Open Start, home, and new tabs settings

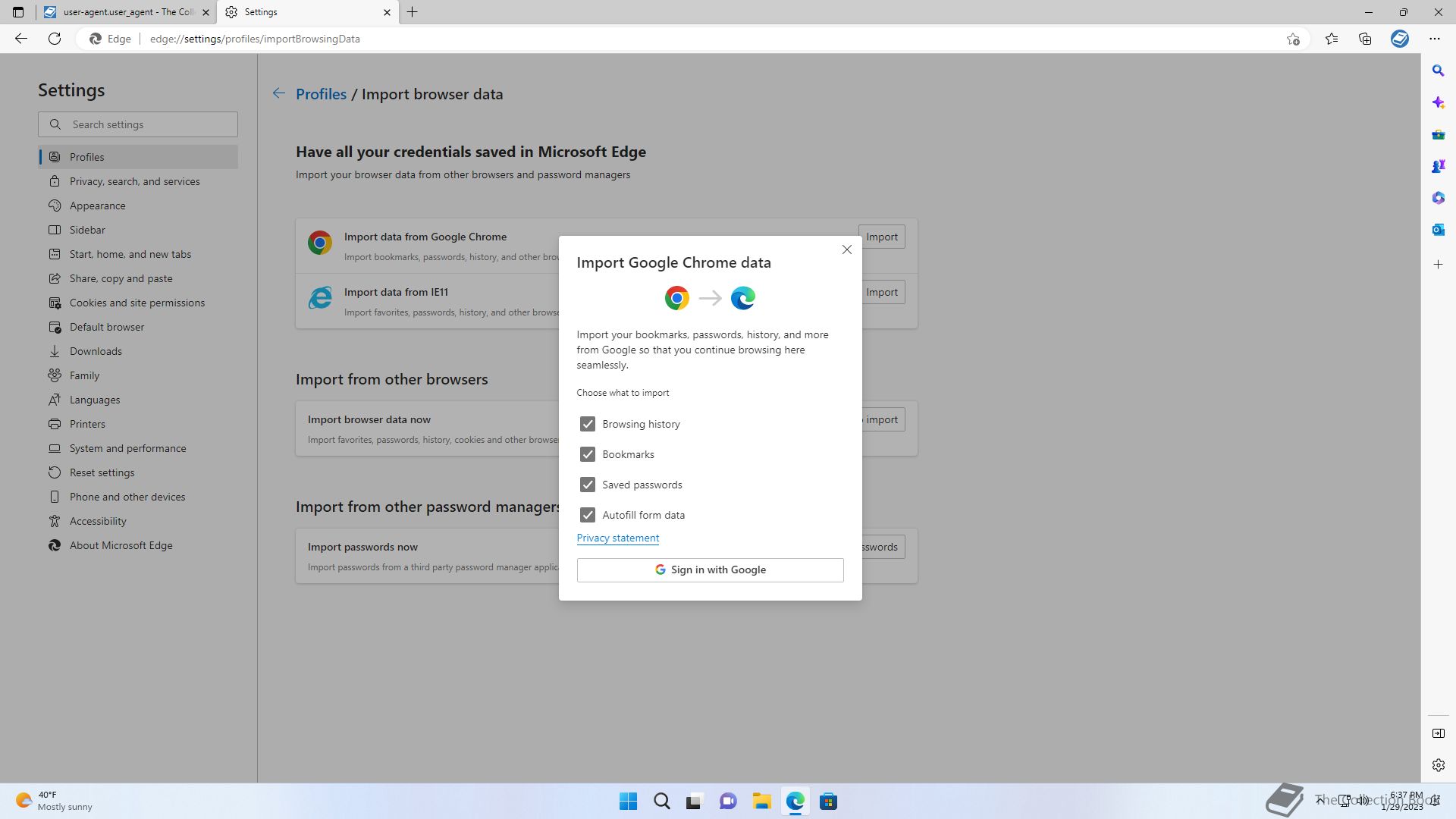pos(138,254)
